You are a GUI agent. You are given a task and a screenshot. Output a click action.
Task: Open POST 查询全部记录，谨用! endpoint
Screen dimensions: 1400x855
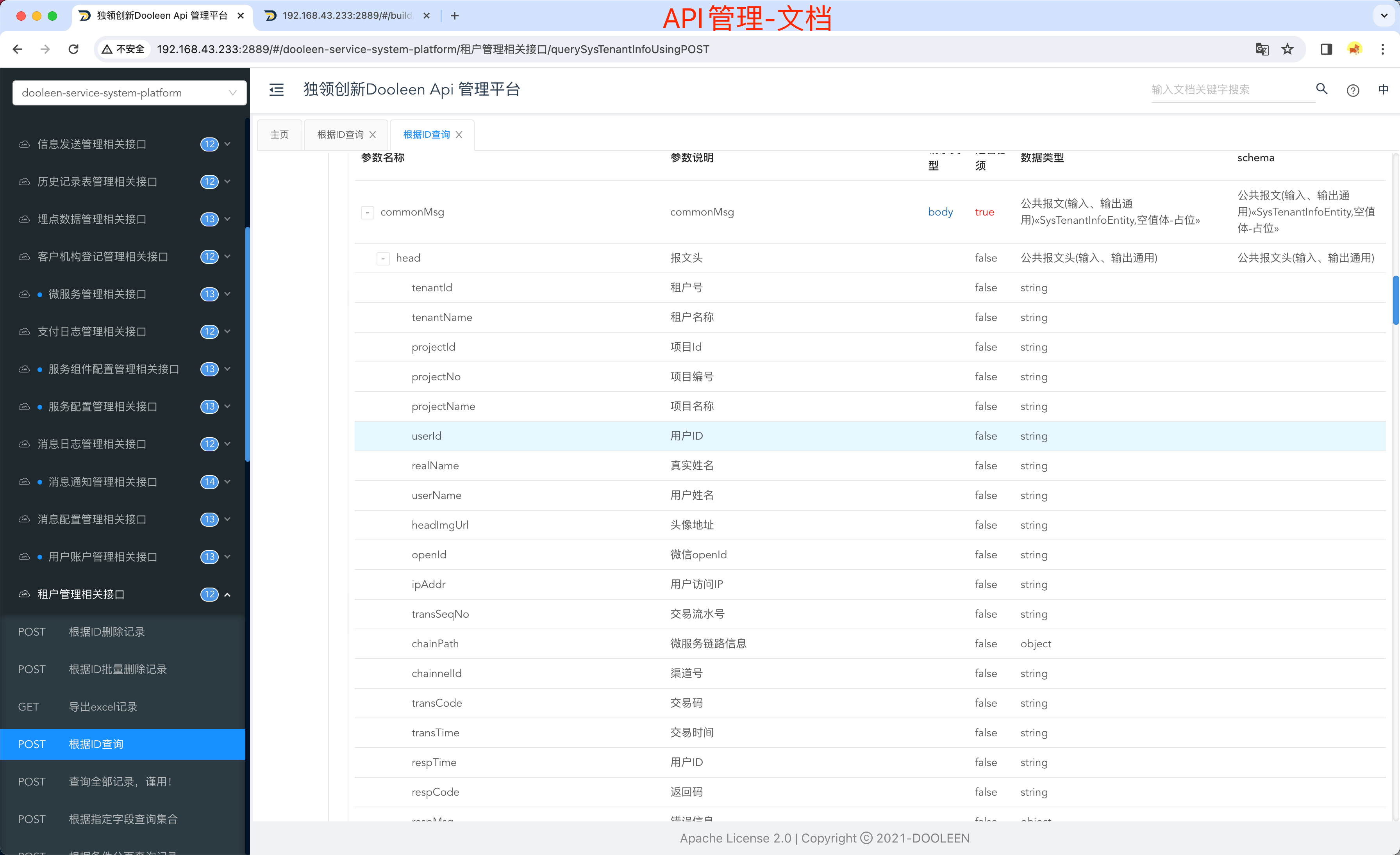tap(123, 782)
